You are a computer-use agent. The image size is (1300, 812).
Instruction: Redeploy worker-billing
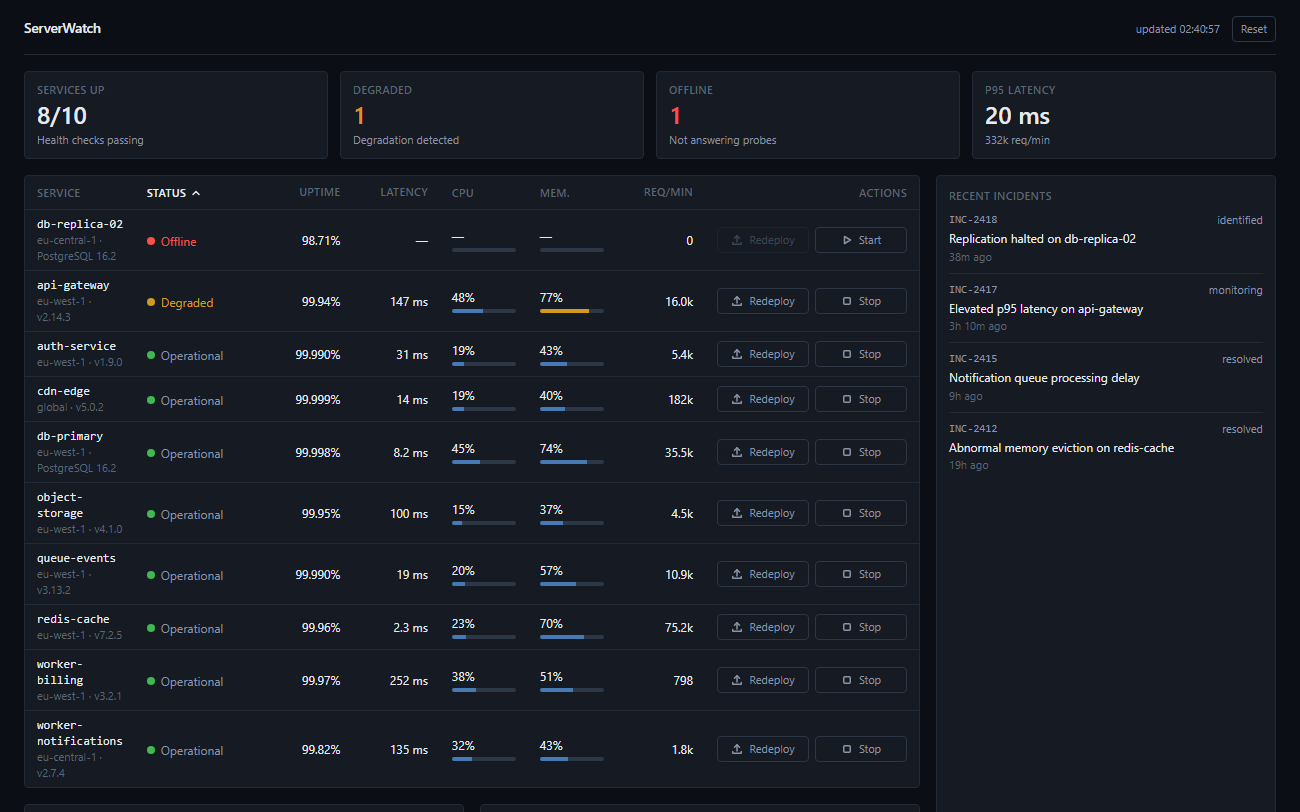tap(763, 680)
